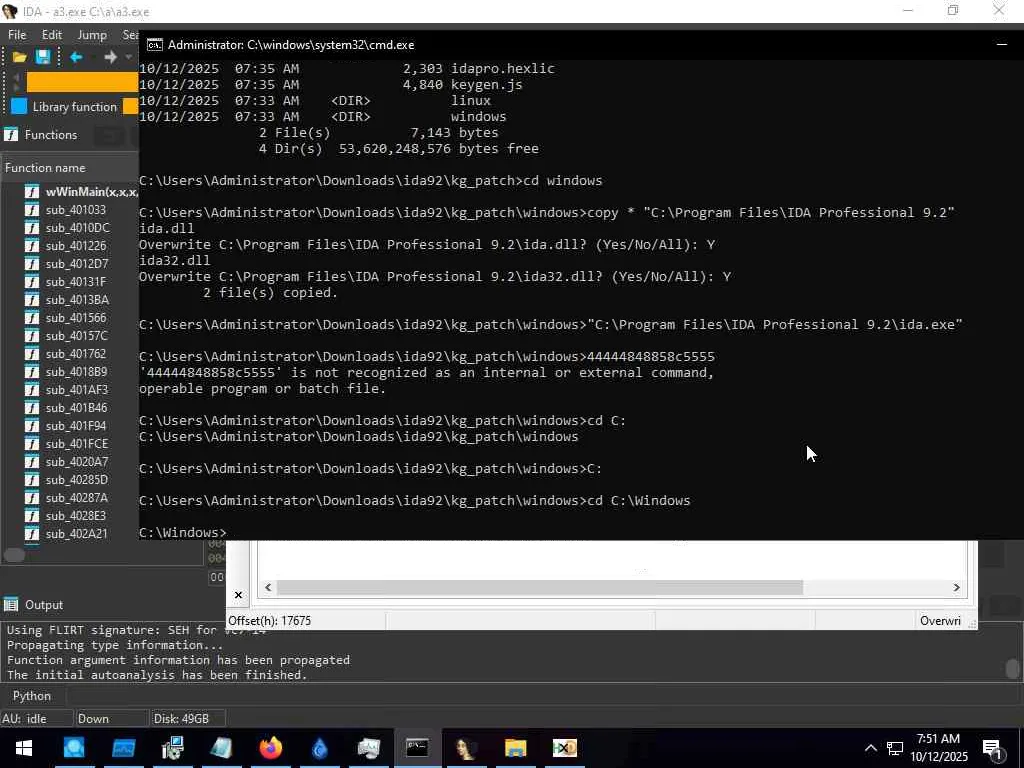Click the Disk: 49GB status entry
Image resolution: width=1024 pixels, height=768 pixels.
pos(188,718)
